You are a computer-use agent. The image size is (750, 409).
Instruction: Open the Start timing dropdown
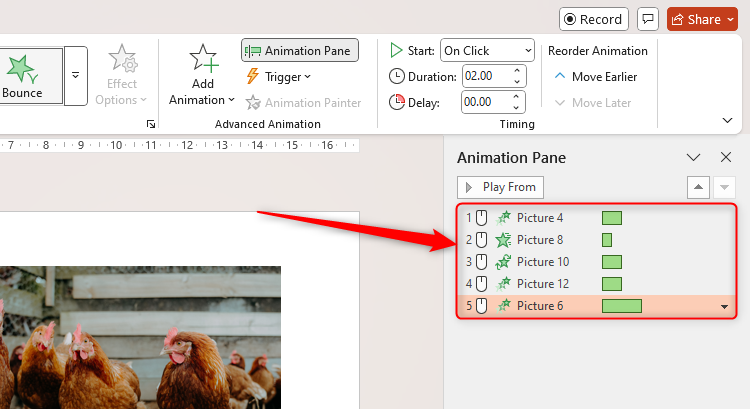(488, 50)
